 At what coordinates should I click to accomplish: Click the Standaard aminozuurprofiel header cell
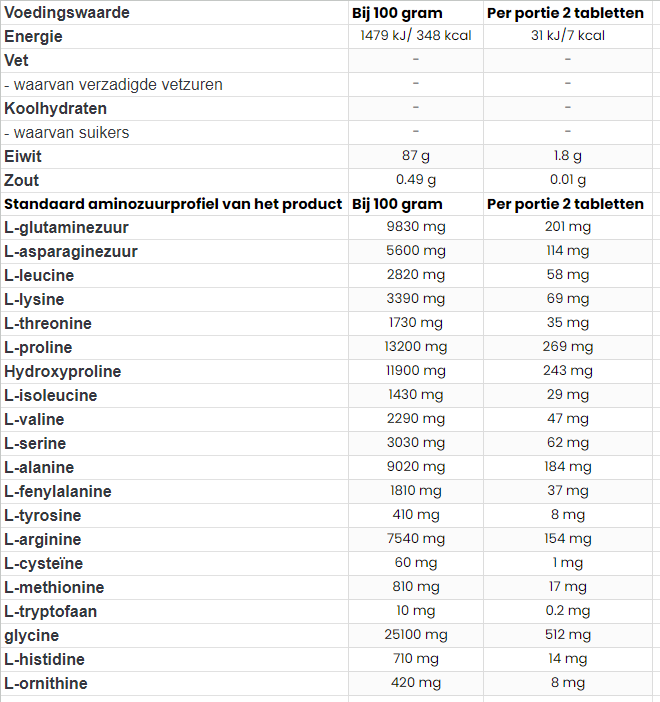click(173, 204)
